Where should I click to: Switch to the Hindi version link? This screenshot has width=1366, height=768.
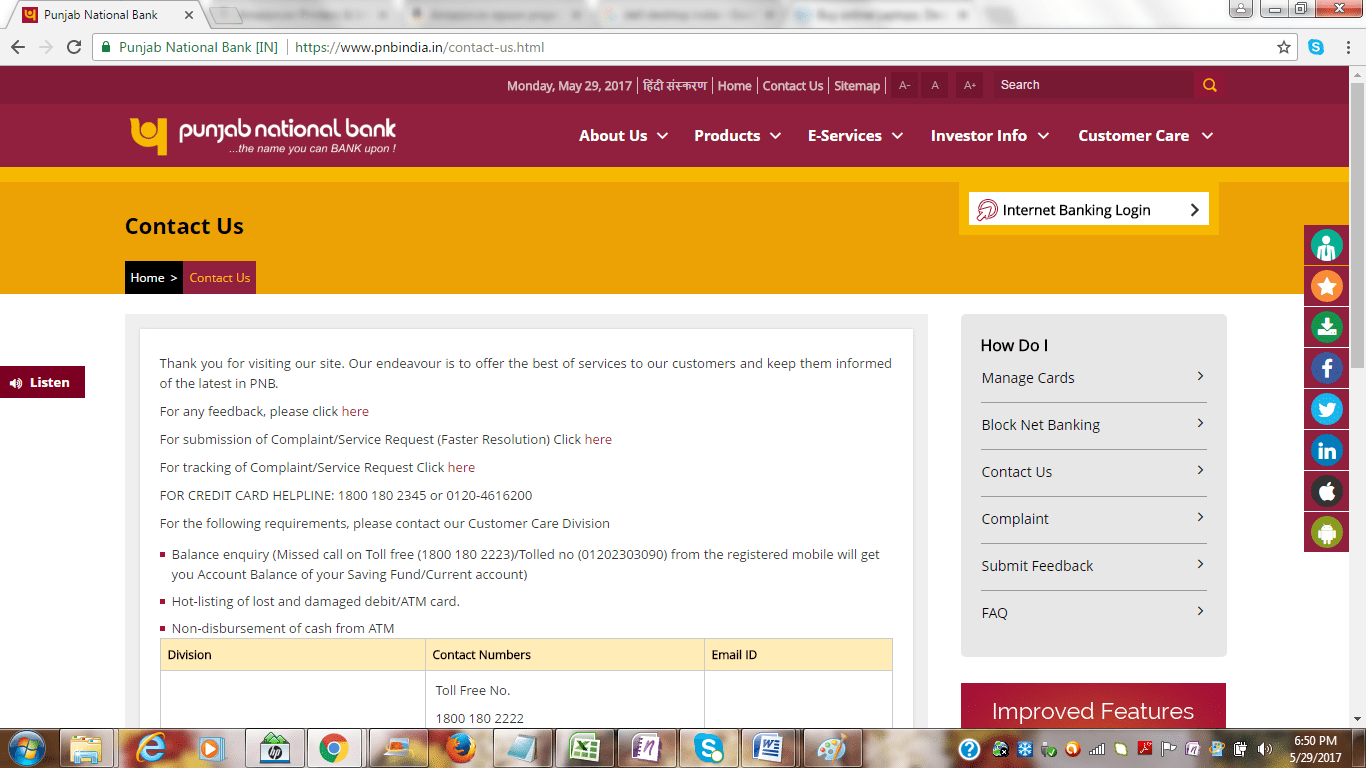click(675, 86)
